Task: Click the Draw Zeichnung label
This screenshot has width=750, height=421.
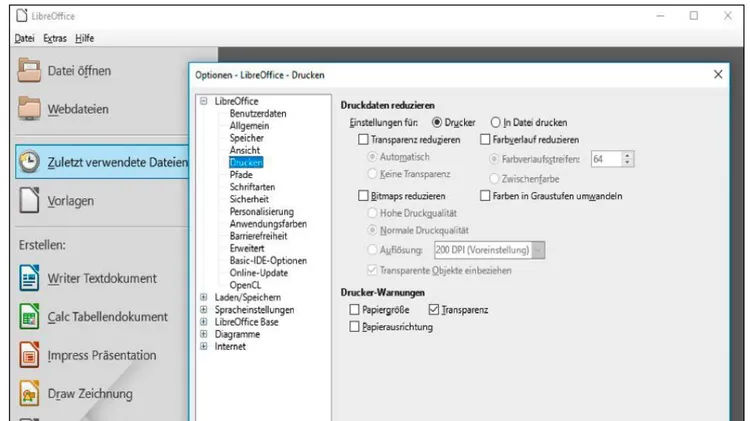Action: 90,394
